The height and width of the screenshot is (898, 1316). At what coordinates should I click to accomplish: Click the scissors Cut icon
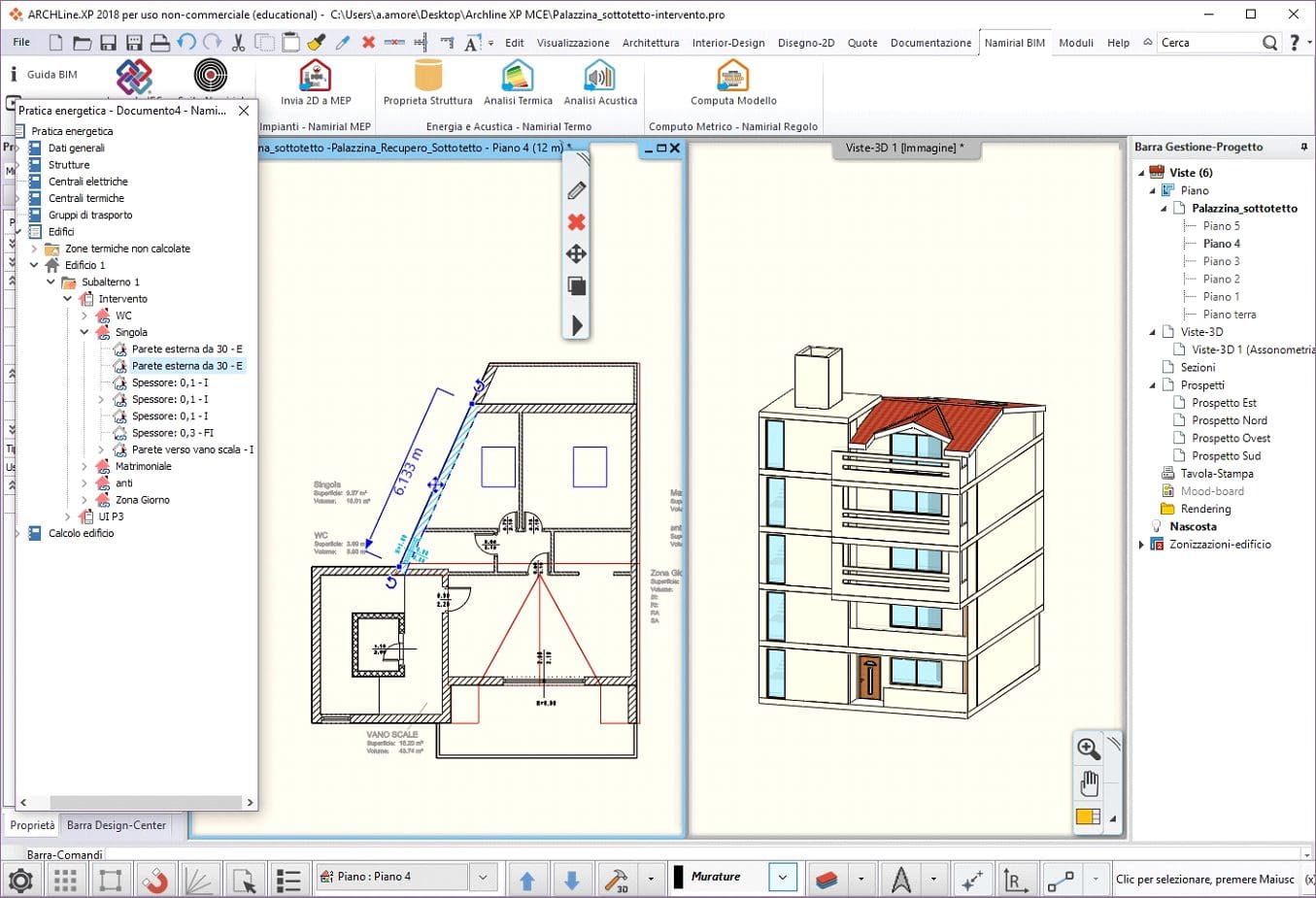[239, 43]
